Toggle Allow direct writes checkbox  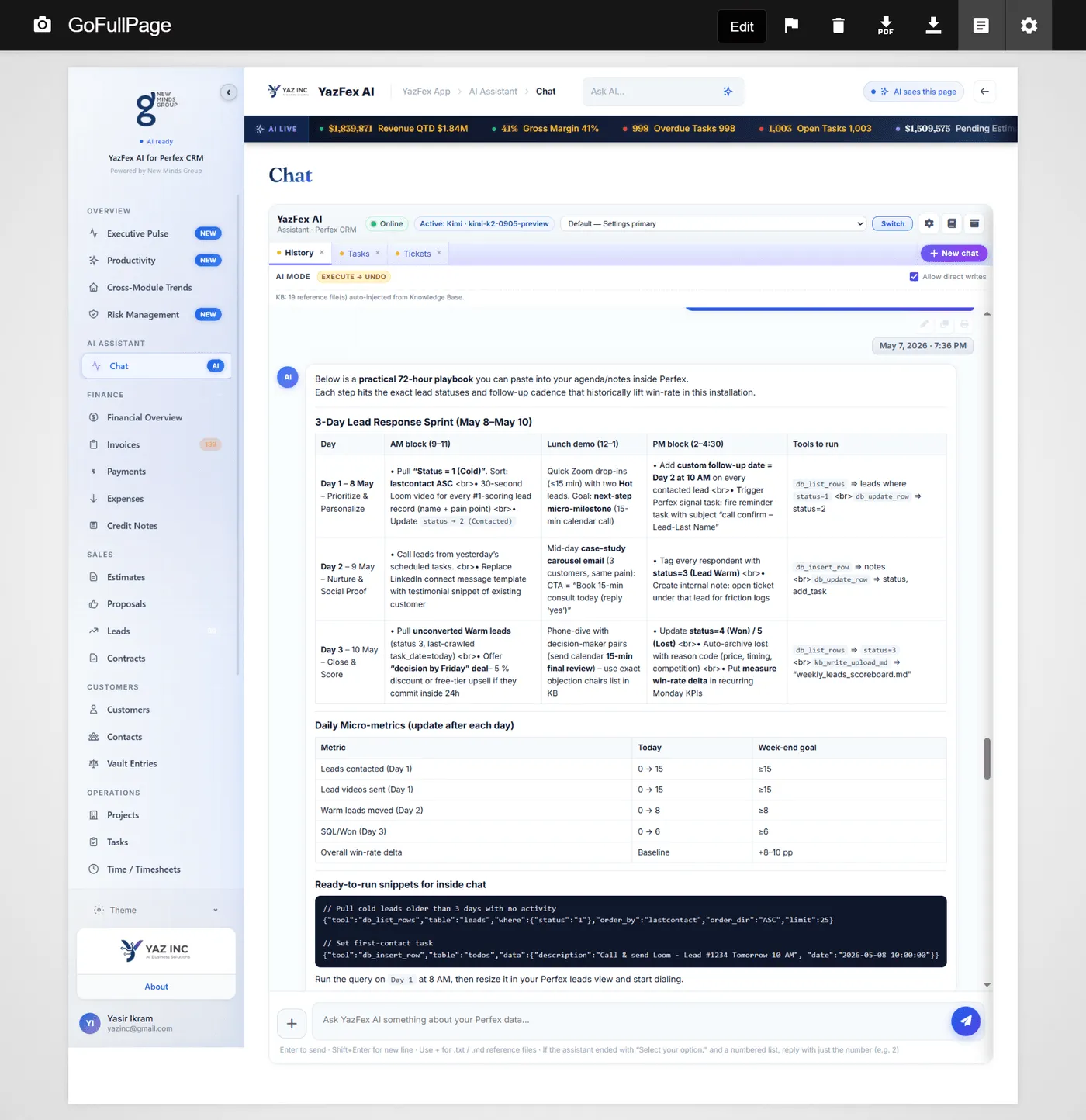point(914,277)
